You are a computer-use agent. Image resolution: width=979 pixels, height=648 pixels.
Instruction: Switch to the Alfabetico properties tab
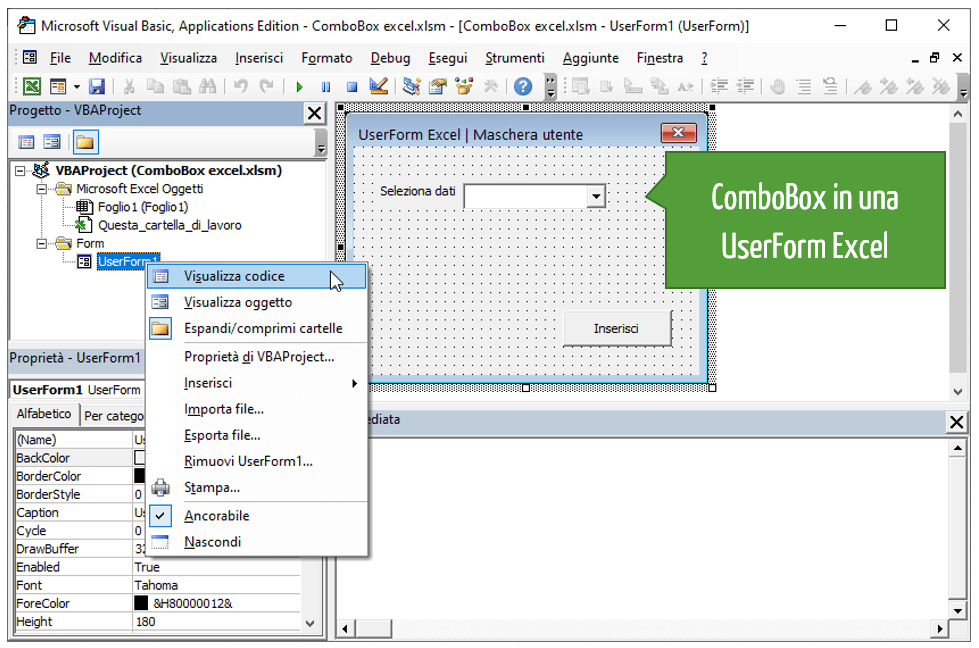44,414
